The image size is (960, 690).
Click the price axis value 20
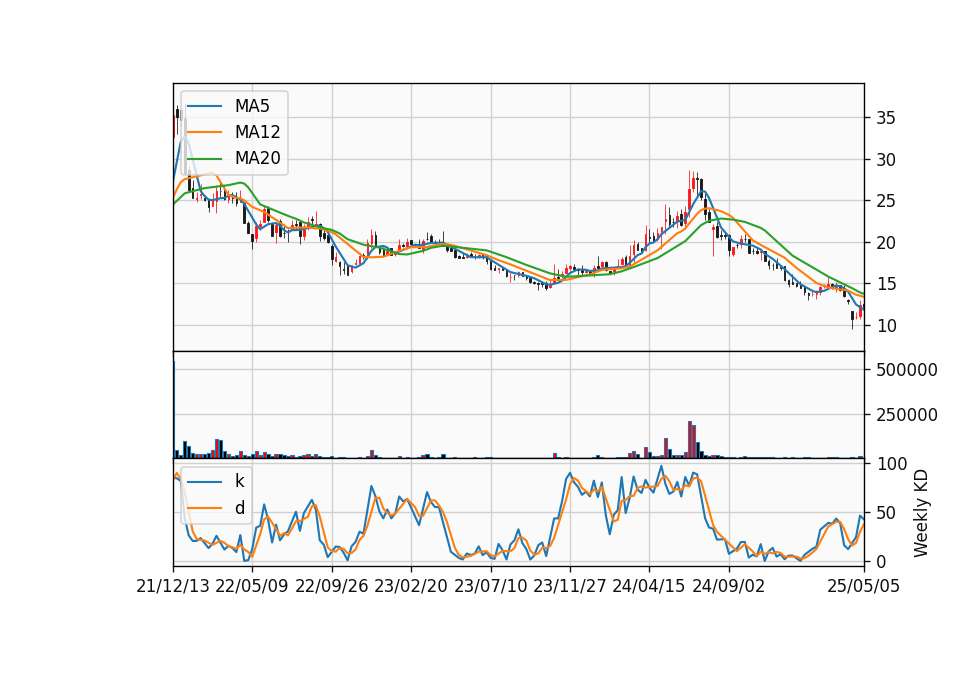pyautogui.click(x=885, y=243)
